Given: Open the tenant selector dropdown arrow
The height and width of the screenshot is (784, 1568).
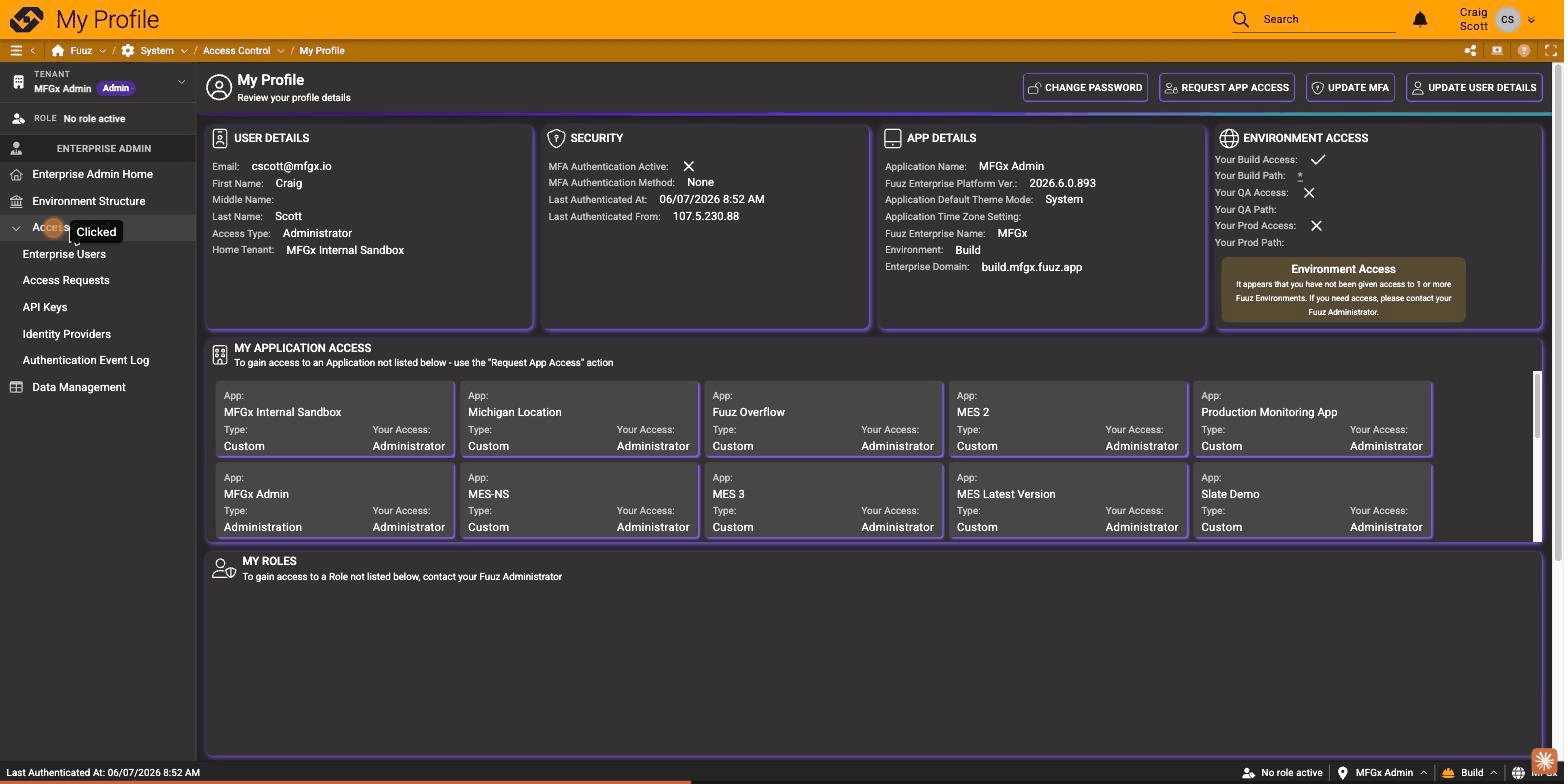Looking at the screenshot, I should (181, 82).
